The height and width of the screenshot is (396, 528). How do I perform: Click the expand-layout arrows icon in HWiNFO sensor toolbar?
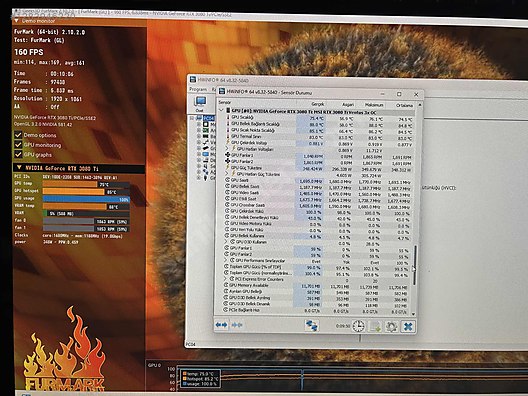(221, 325)
